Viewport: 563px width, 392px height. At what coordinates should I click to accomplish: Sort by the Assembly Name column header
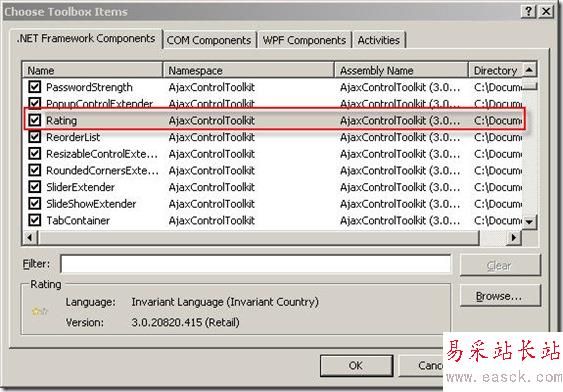click(401, 70)
